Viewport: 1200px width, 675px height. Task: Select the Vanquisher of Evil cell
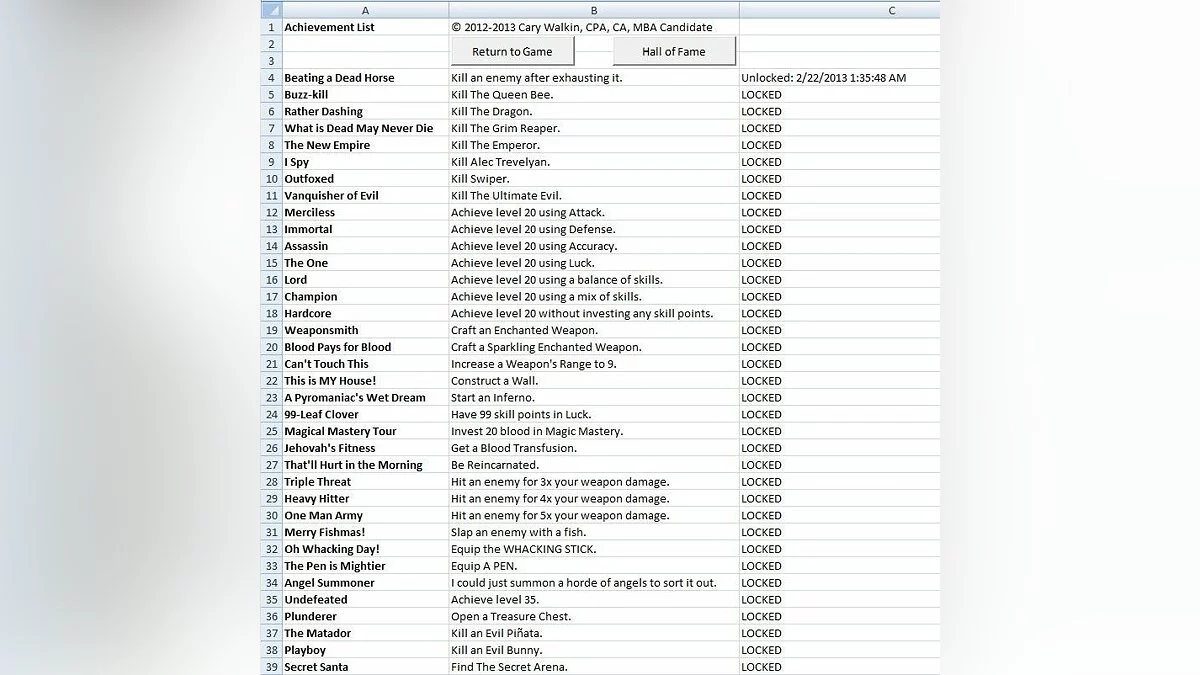365,196
